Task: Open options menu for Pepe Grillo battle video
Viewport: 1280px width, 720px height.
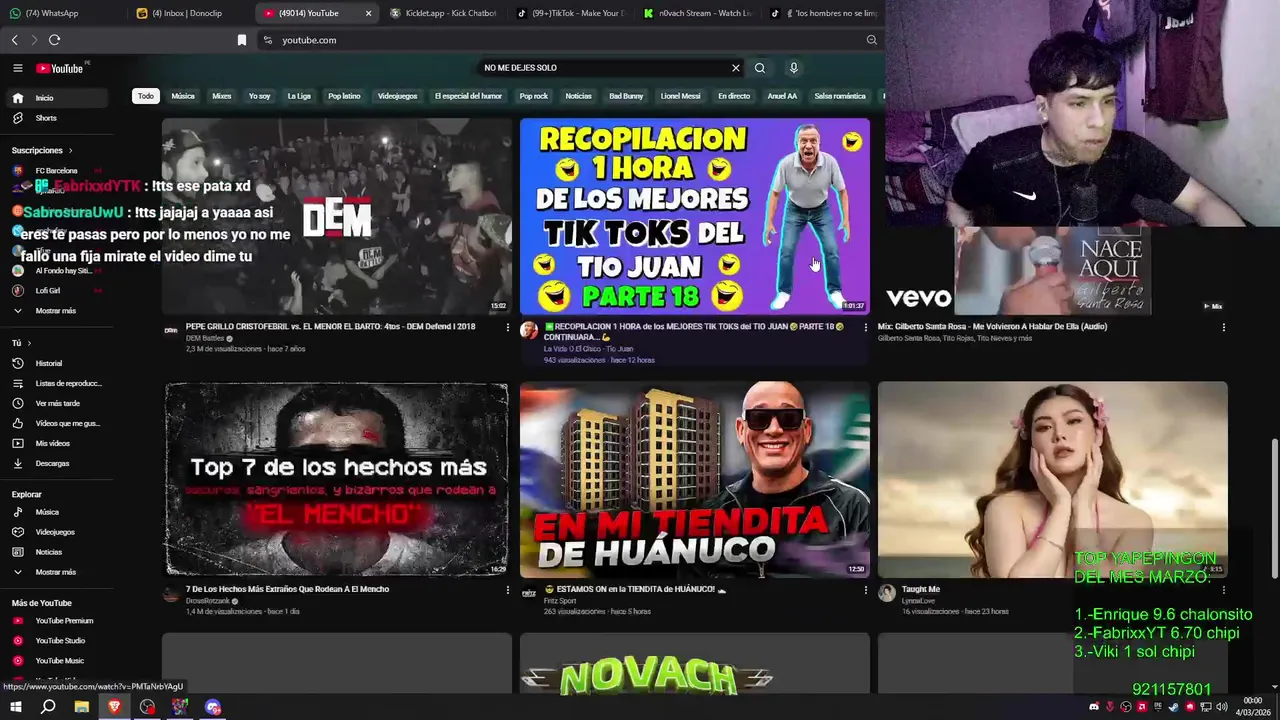Action: point(507,327)
